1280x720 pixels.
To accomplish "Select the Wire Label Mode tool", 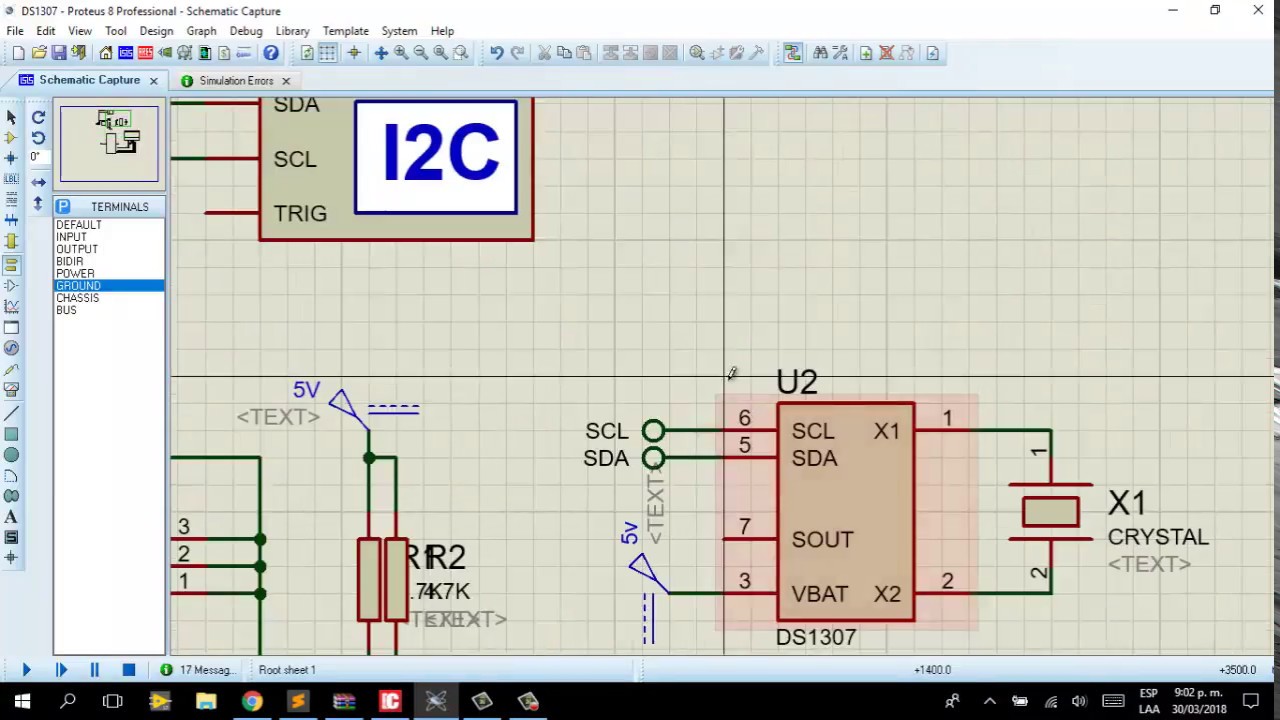I will [11, 179].
